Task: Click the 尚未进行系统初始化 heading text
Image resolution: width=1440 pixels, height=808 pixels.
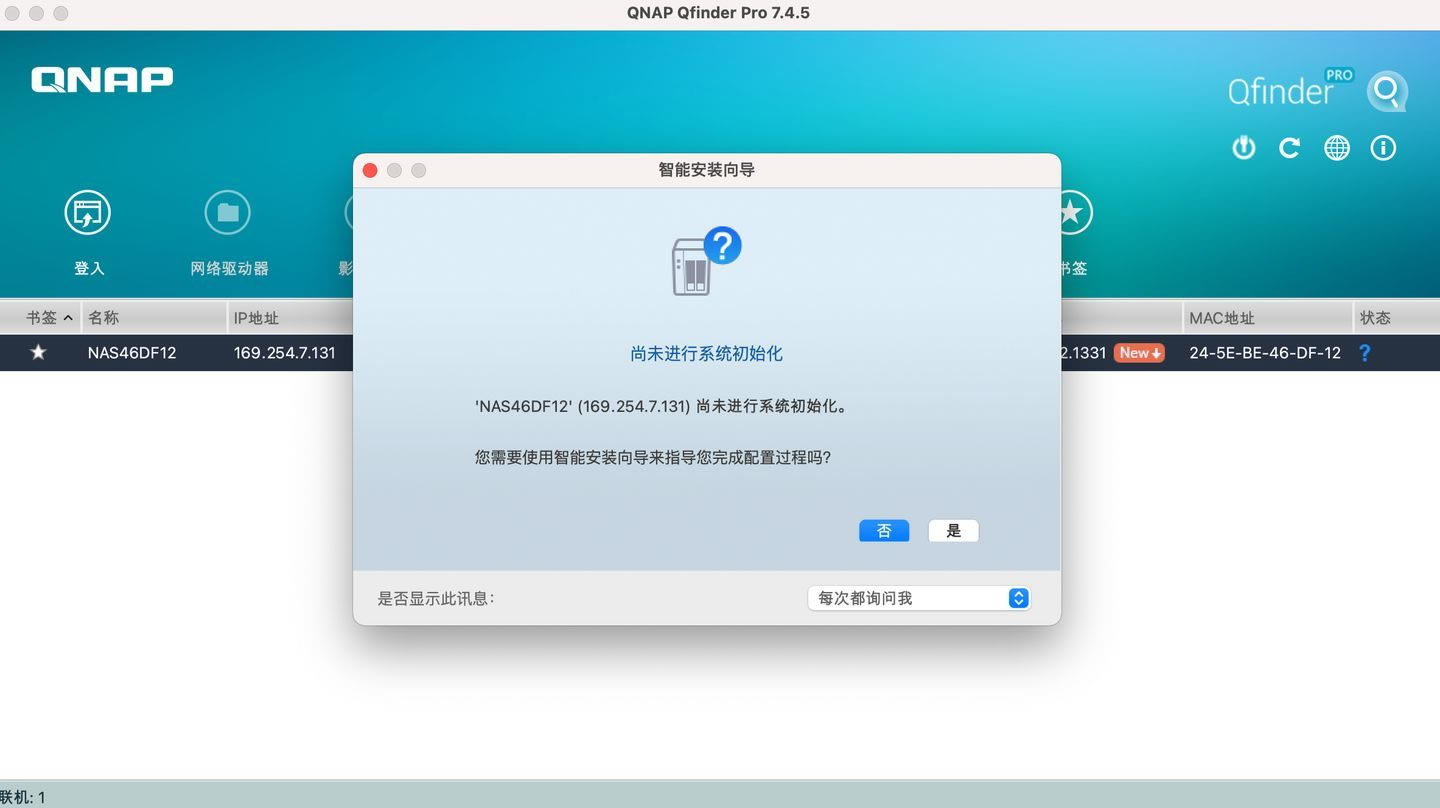Action: pos(706,353)
